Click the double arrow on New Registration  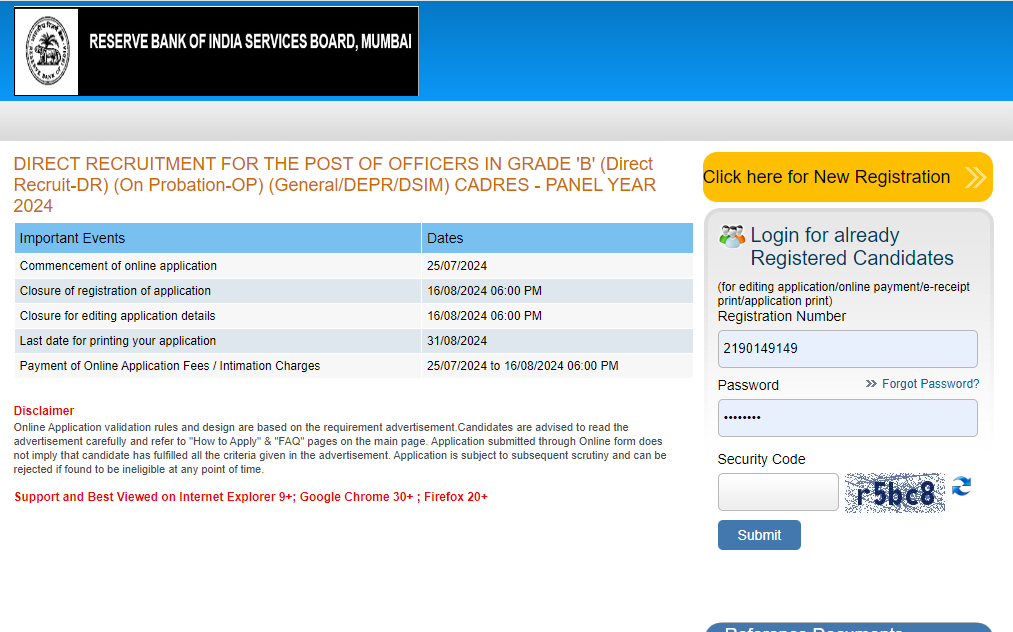tap(975, 177)
